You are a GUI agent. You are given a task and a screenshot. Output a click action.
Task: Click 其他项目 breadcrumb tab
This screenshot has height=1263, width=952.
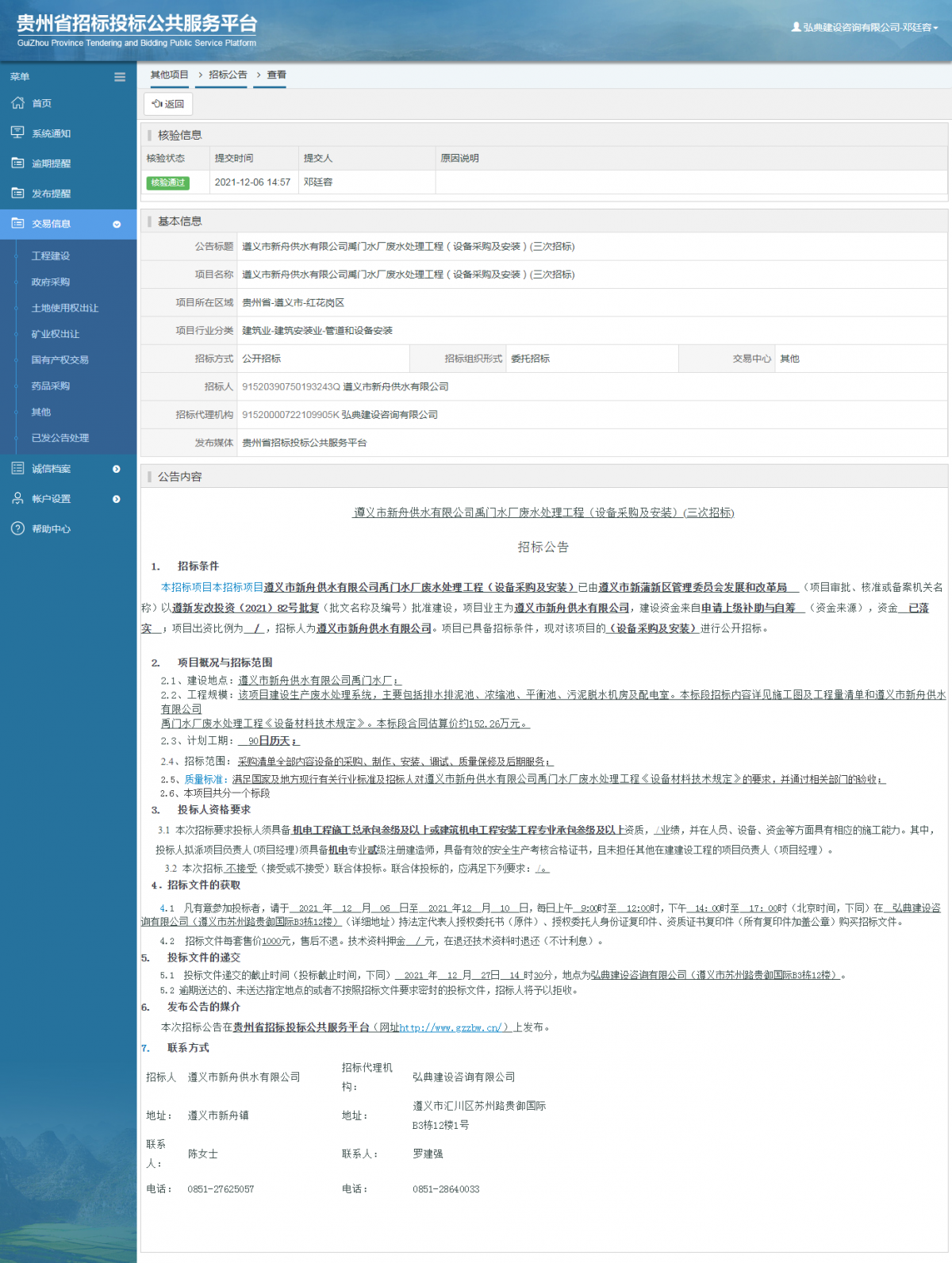(170, 75)
